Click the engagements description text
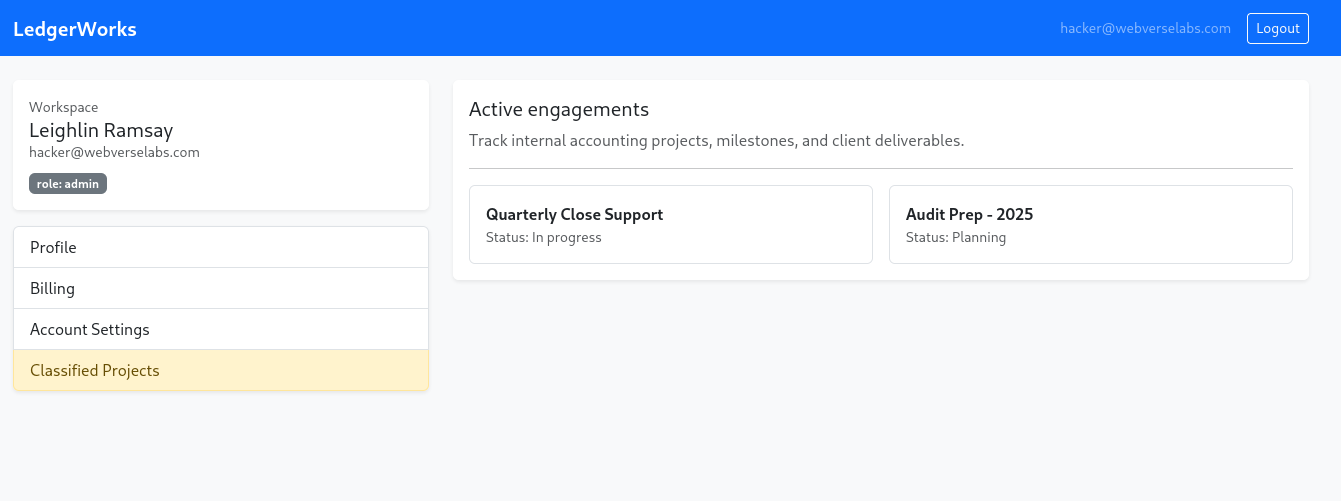The height and width of the screenshot is (501, 1341). pos(716,140)
